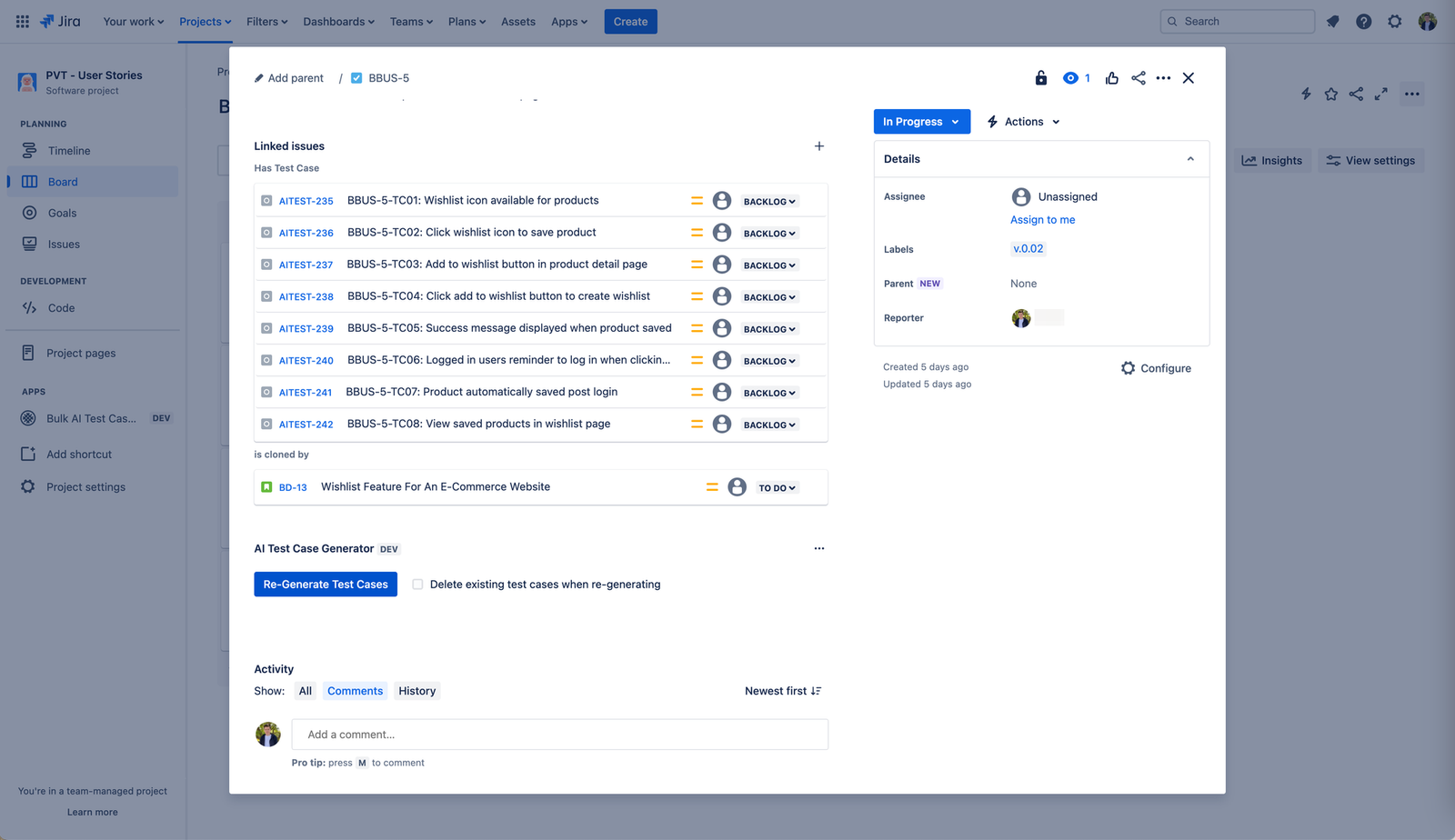Click the Add a comment field
The width and height of the screenshot is (1455, 840).
coord(559,734)
